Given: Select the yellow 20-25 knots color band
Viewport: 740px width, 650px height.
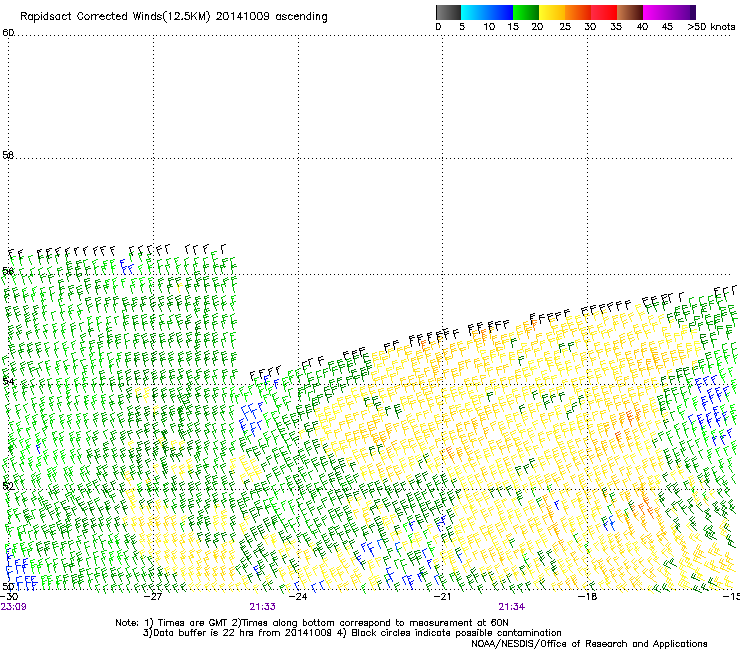Looking at the screenshot, I should (x=552, y=12).
